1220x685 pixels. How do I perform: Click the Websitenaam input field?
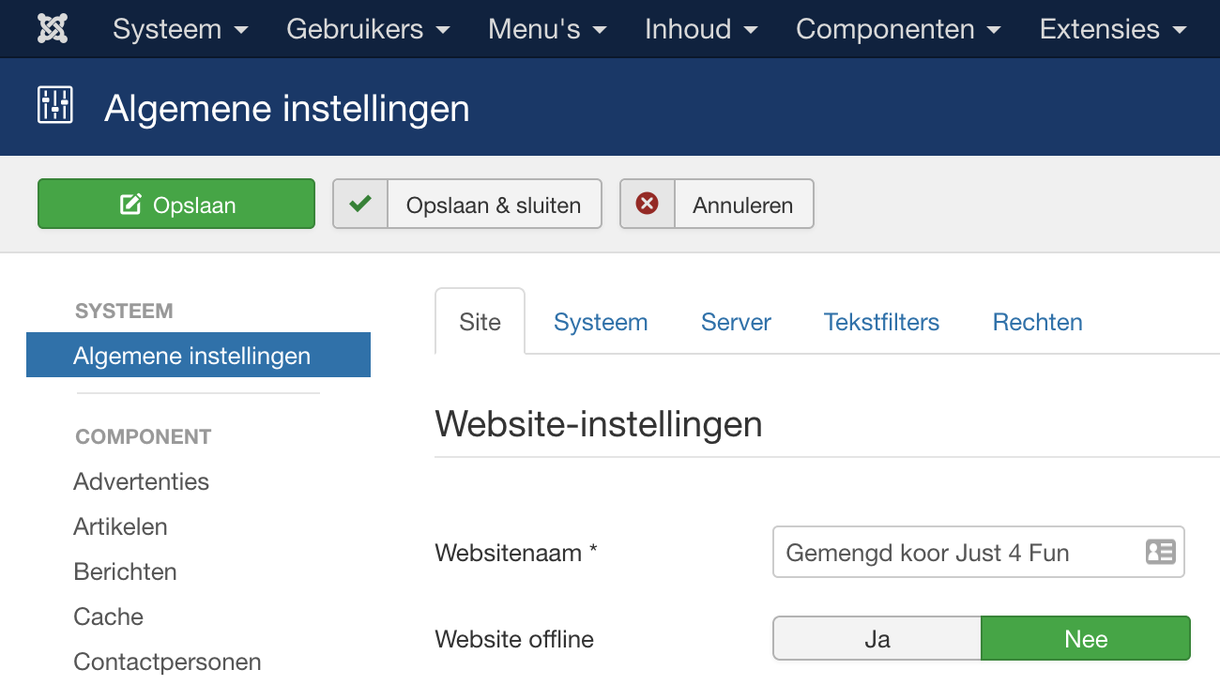tap(978, 552)
